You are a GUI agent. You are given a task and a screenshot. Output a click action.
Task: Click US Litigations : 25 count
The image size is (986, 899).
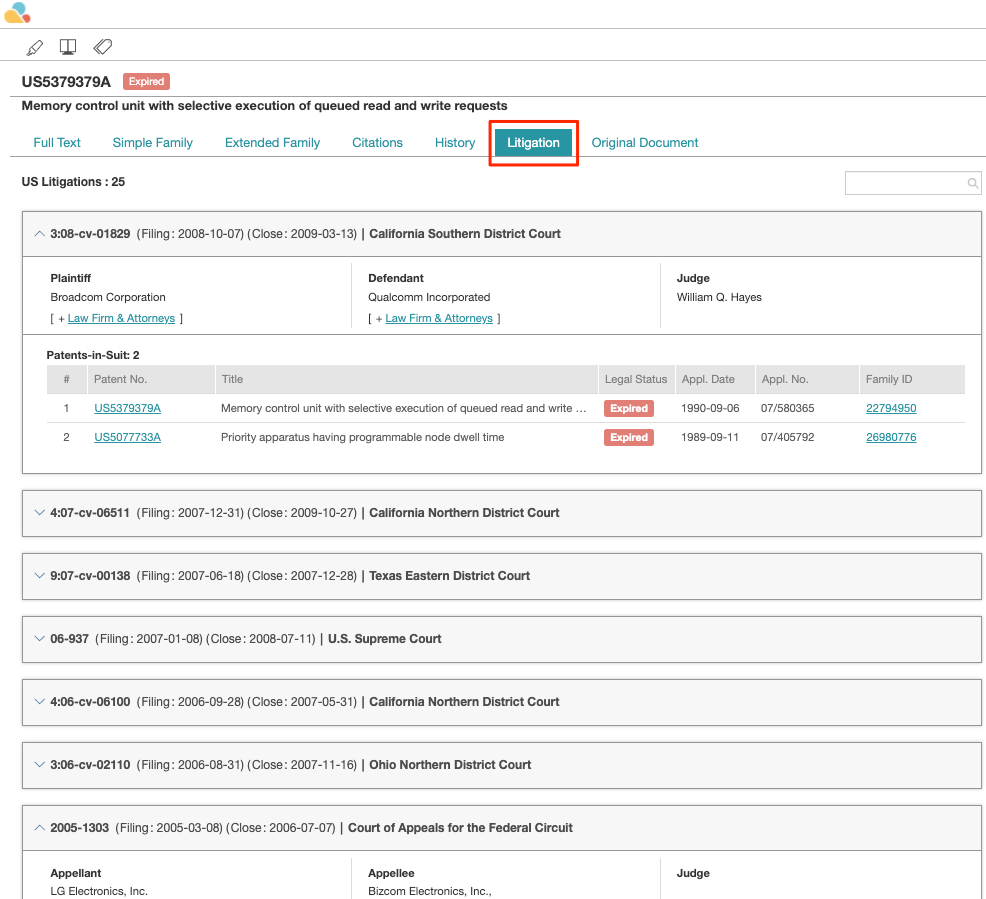(x=73, y=182)
